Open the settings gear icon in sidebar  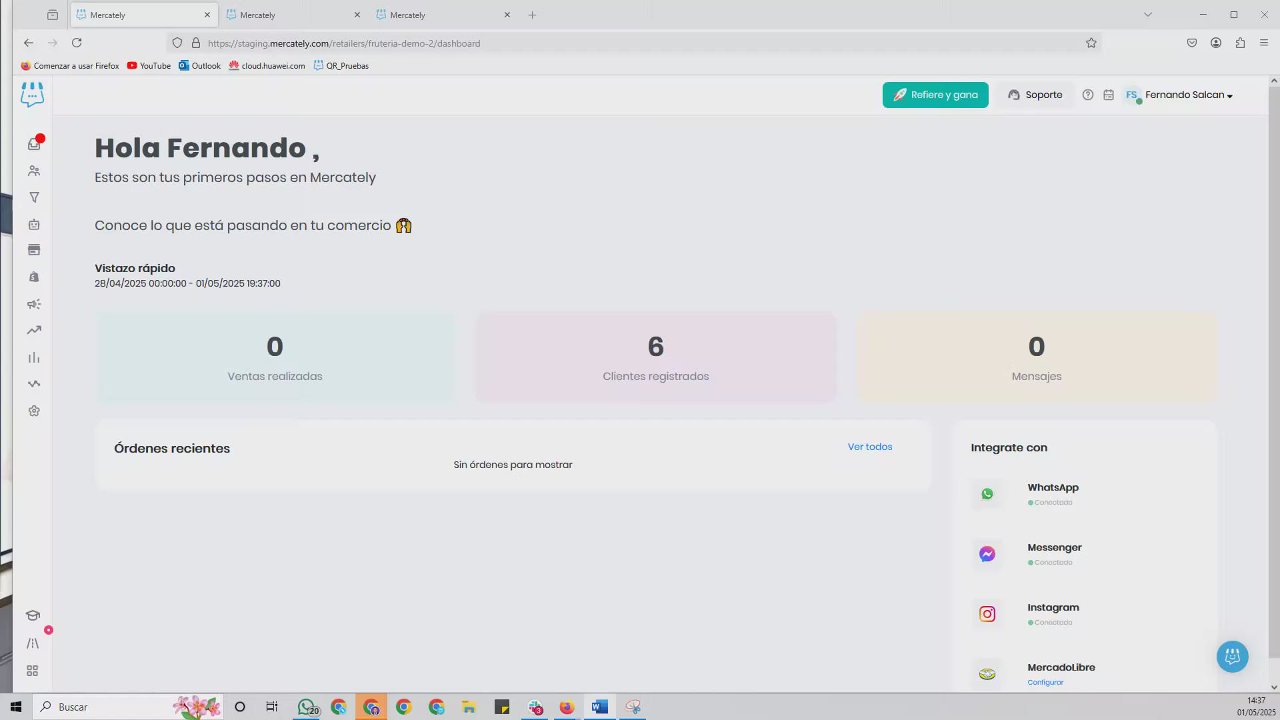(34, 411)
